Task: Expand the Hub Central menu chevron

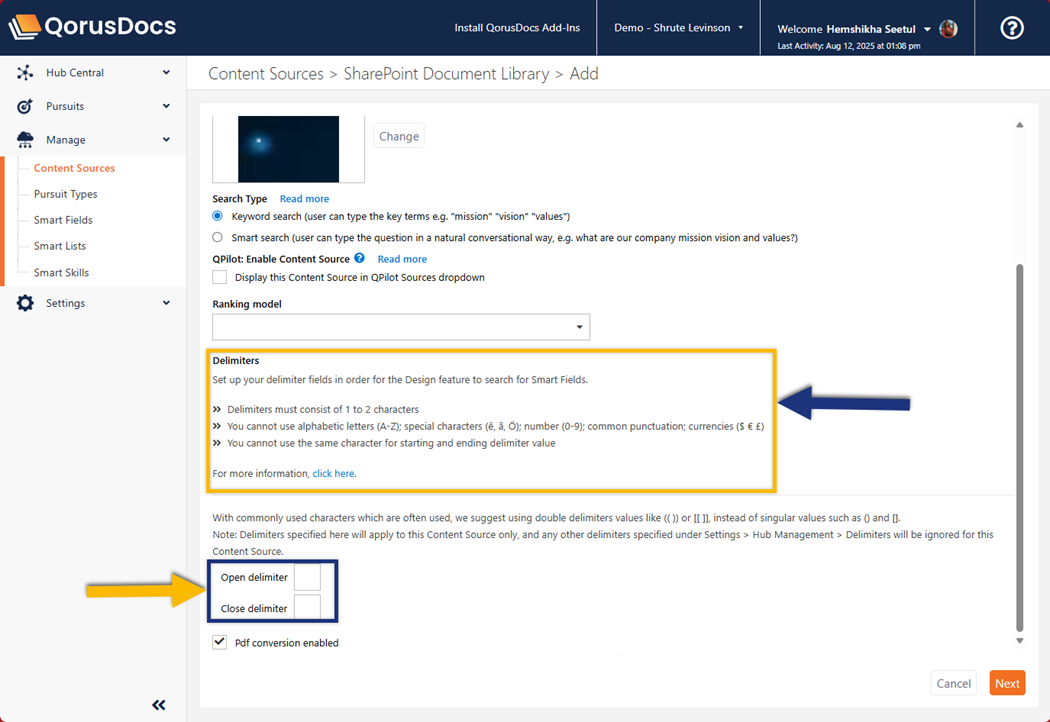Action: (x=166, y=73)
